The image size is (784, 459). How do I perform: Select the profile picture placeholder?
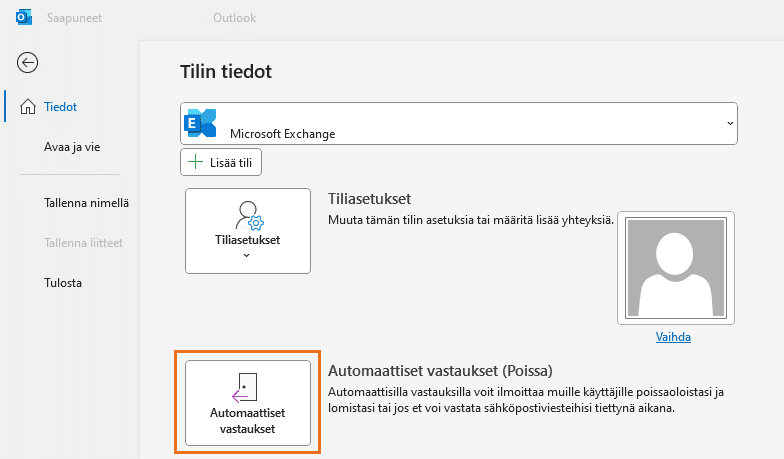click(x=675, y=268)
